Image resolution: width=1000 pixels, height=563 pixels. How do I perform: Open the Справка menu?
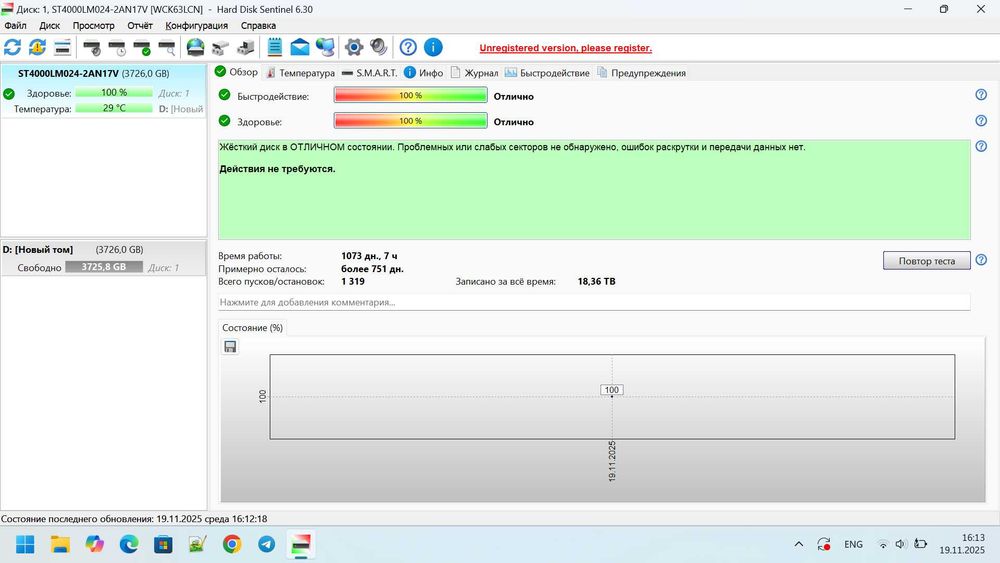coord(258,26)
